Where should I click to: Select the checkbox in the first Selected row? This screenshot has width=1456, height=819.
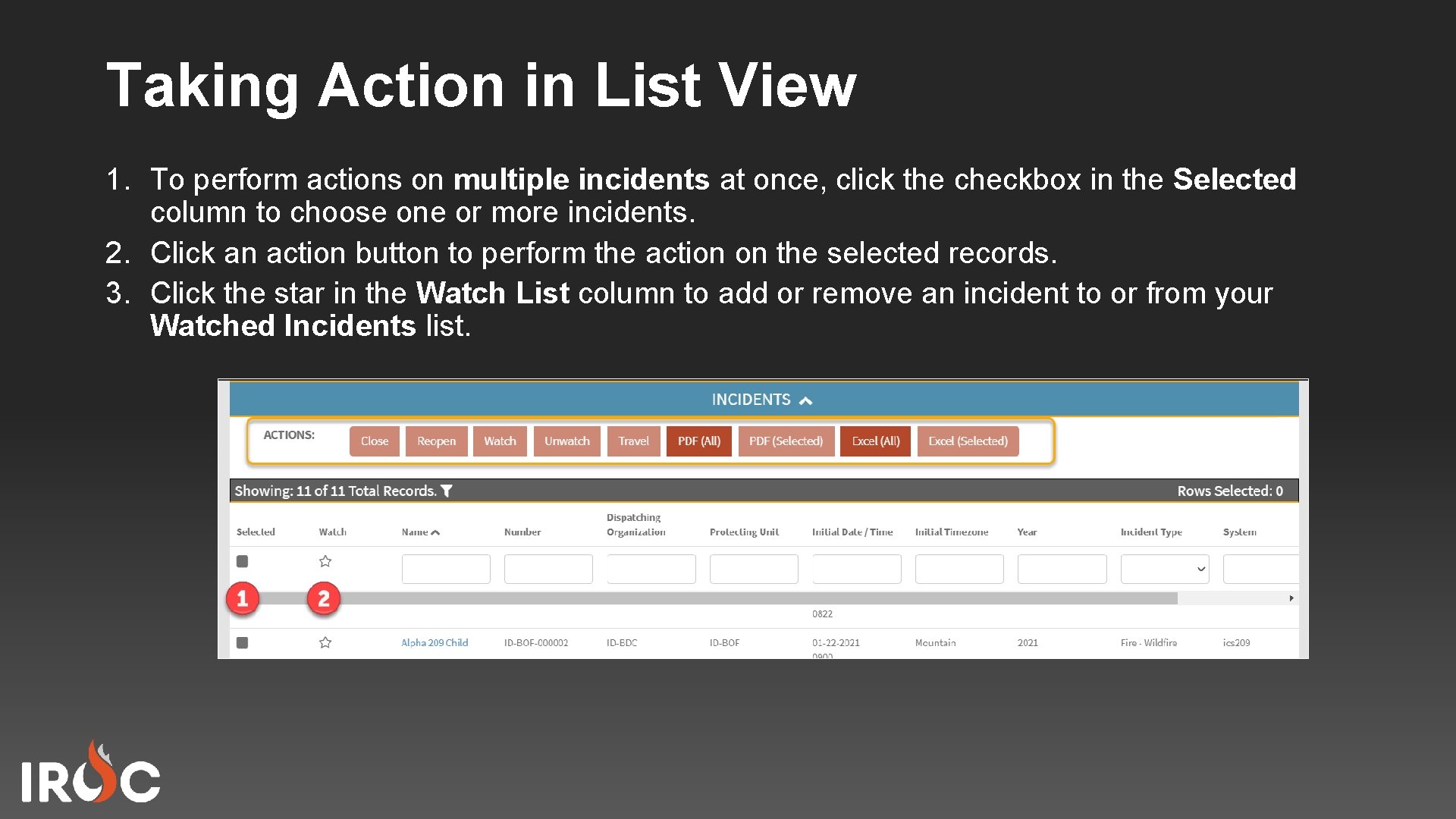(x=243, y=561)
